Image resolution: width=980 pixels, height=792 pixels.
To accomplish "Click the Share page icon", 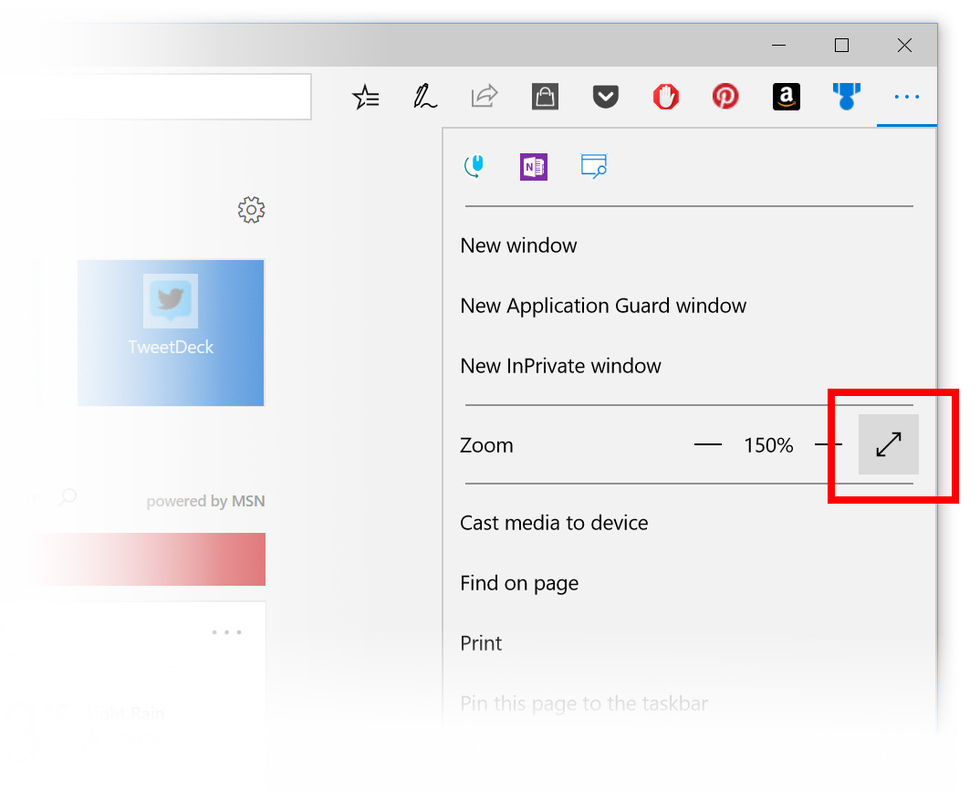I will coord(484,97).
